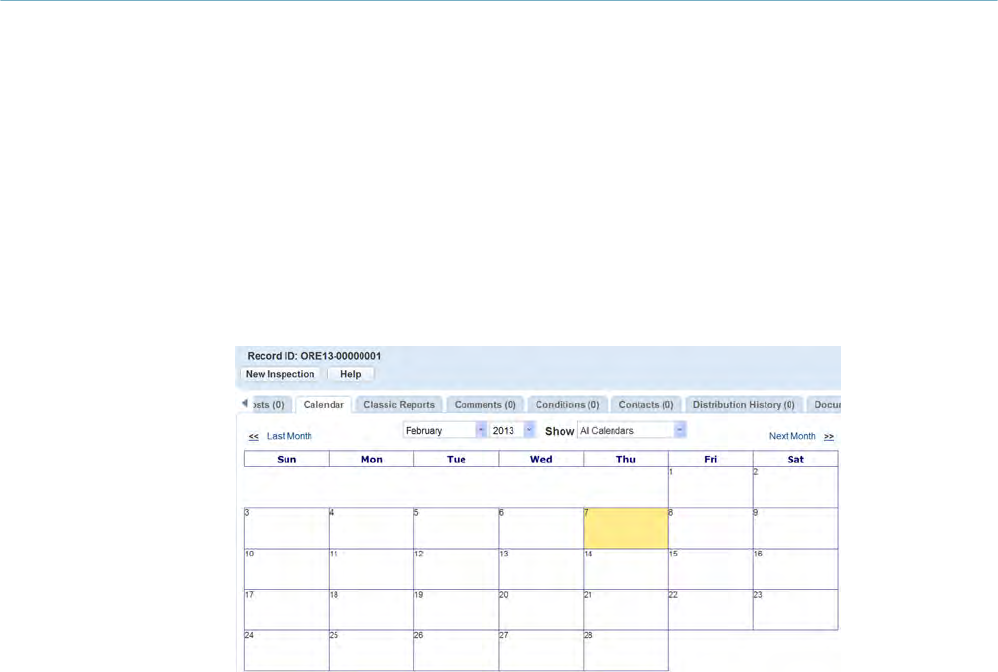Click calendar day 14
This screenshot has width=998, height=672.
(626, 569)
